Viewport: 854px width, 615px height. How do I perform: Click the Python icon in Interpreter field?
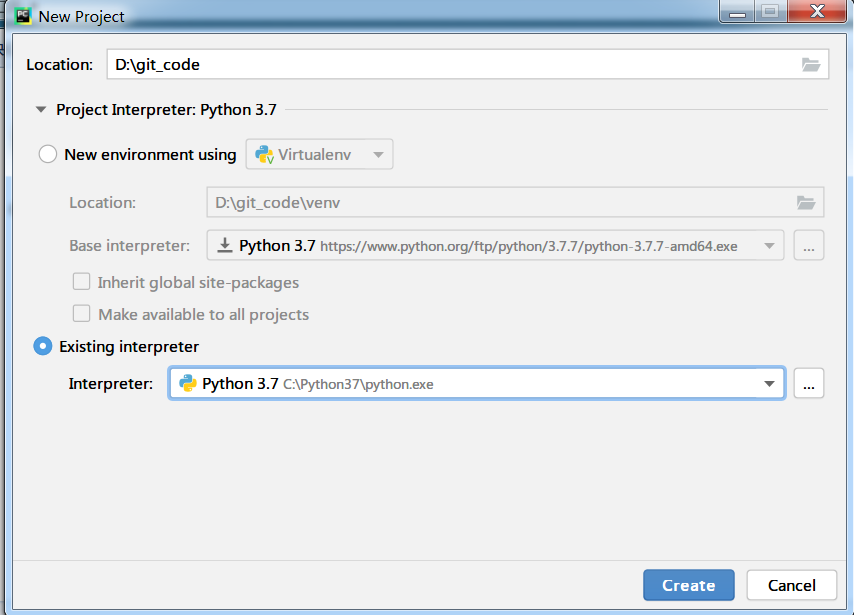187,384
